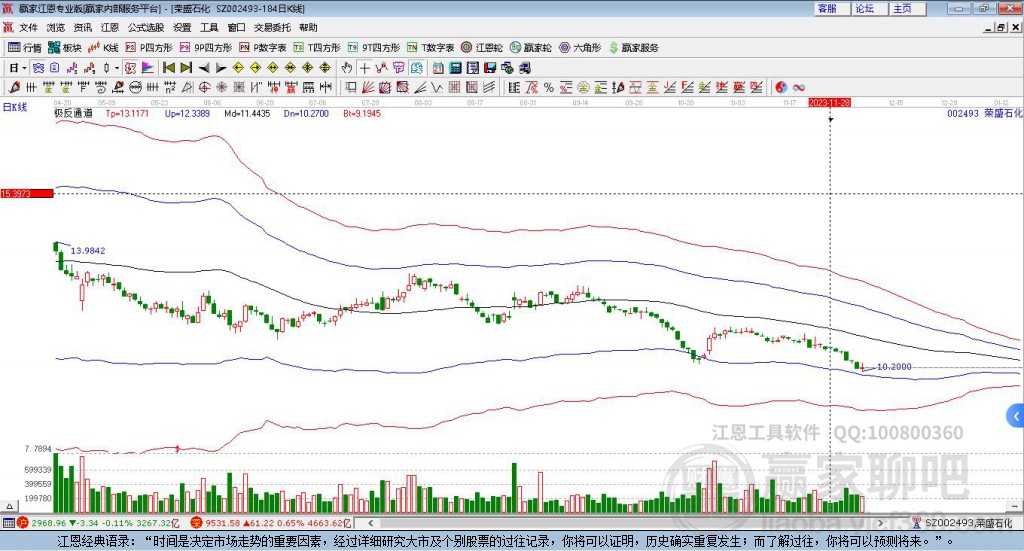Open the 9T四方形 tool
The image size is (1024, 551).
(x=374, y=48)
